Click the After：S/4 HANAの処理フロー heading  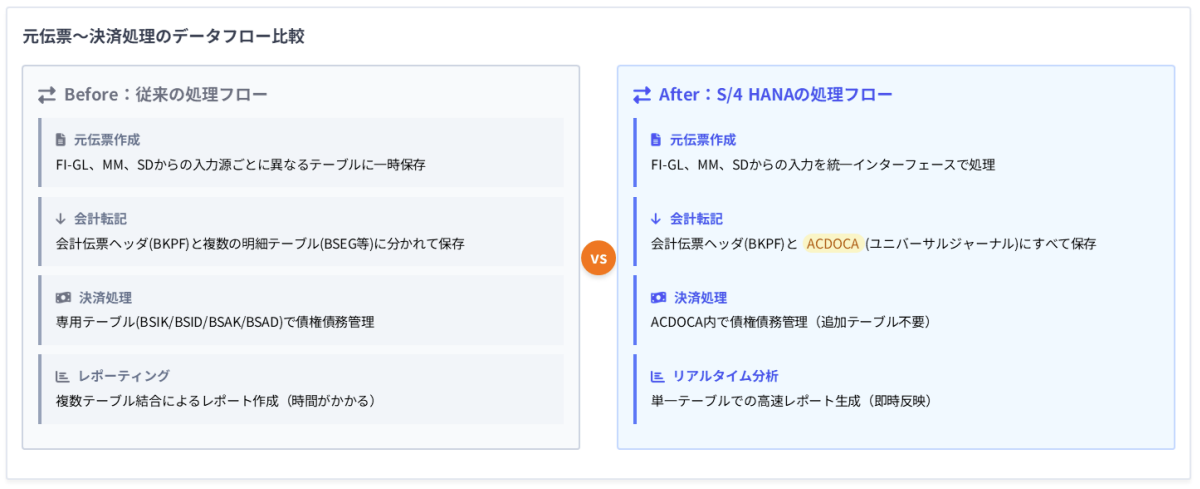[x=775, y=95]
